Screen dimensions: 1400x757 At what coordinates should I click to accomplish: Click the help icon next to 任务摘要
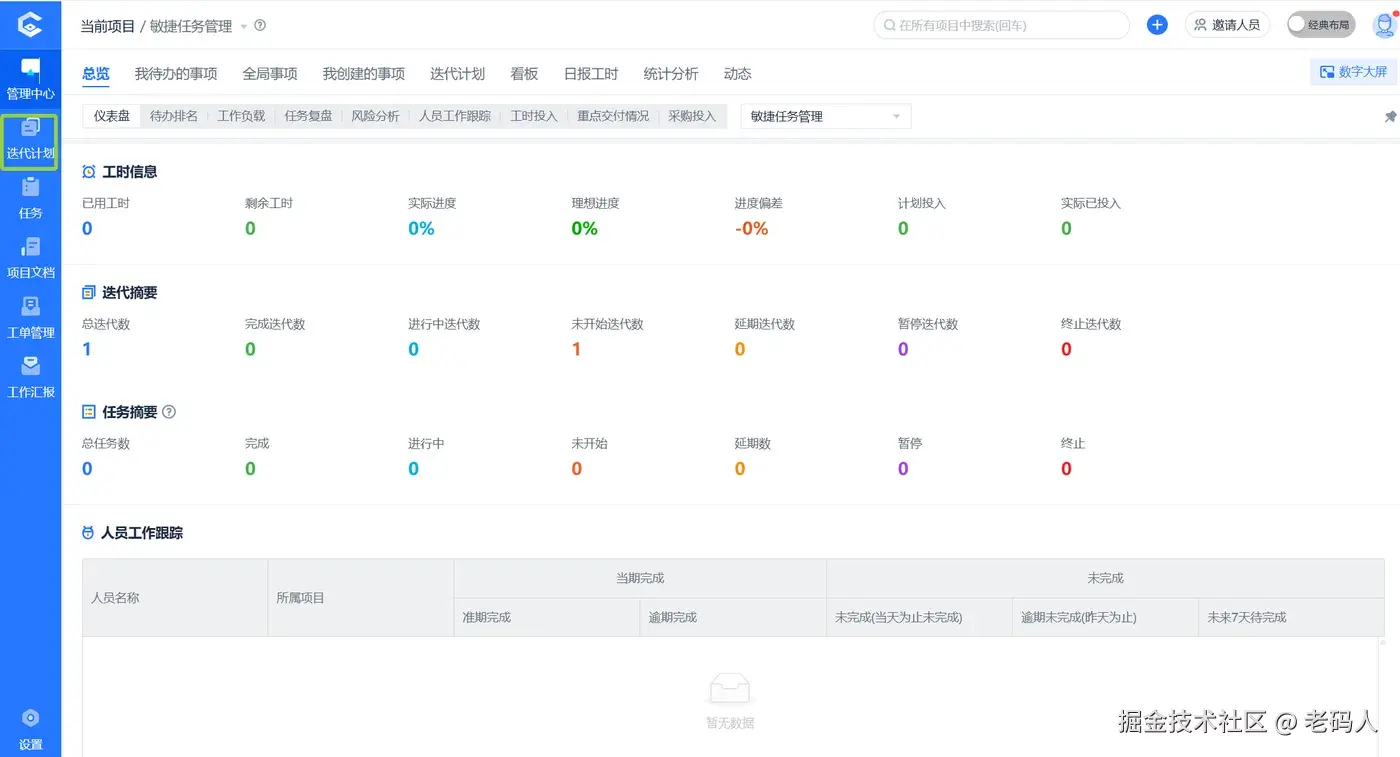click(169, 412)
